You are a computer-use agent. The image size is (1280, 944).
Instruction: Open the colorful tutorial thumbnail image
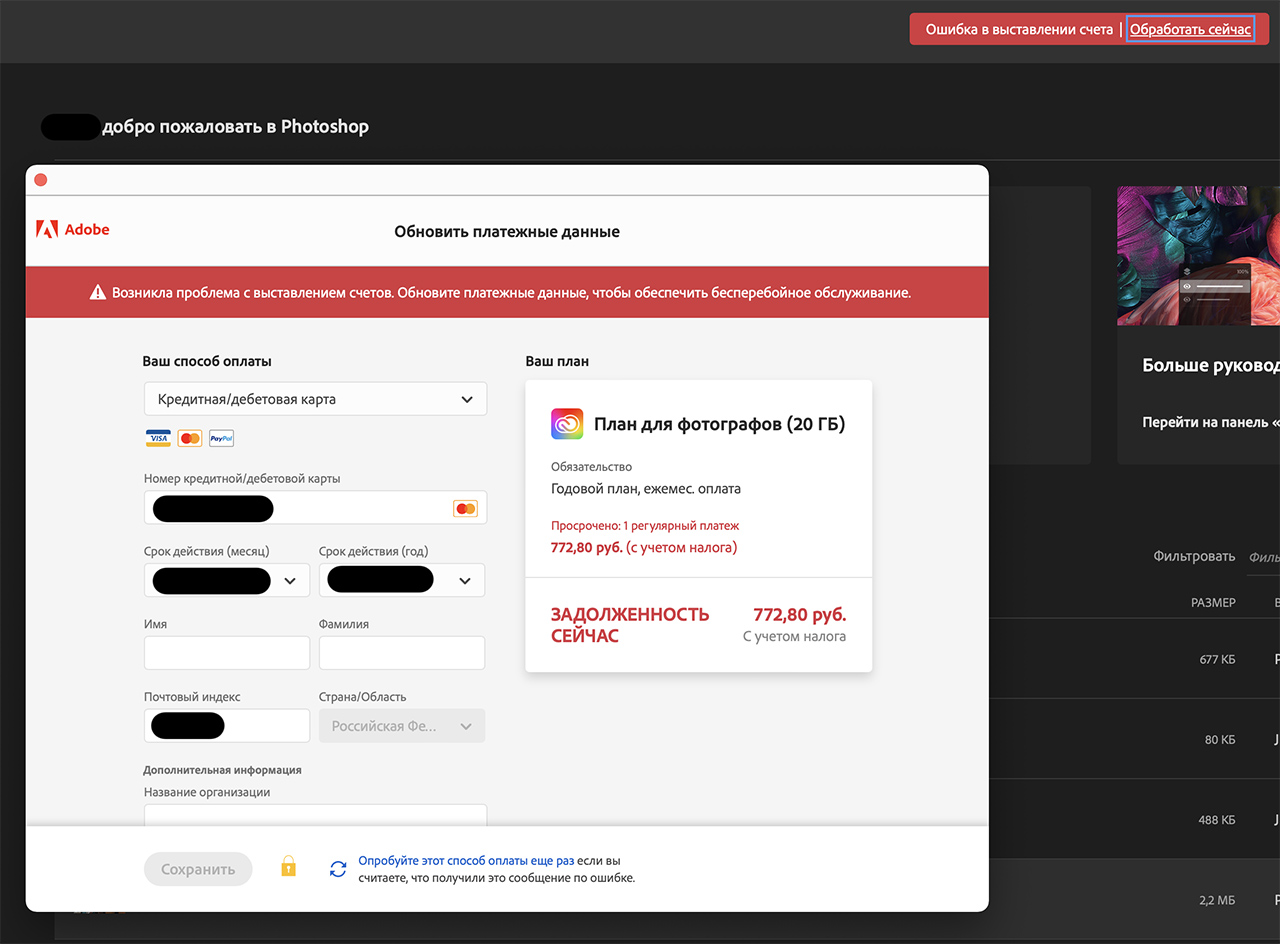1198,256
